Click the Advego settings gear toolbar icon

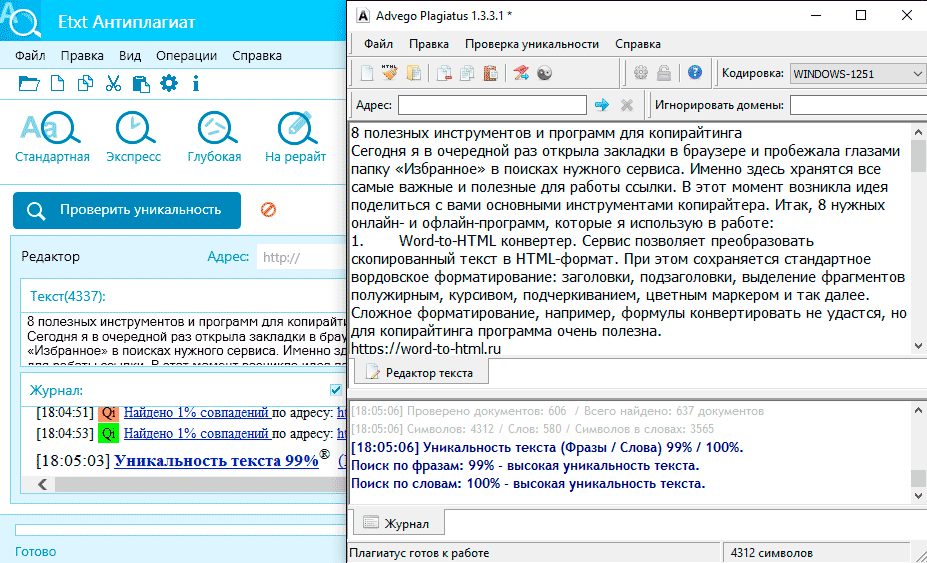(x=641, y=73)
